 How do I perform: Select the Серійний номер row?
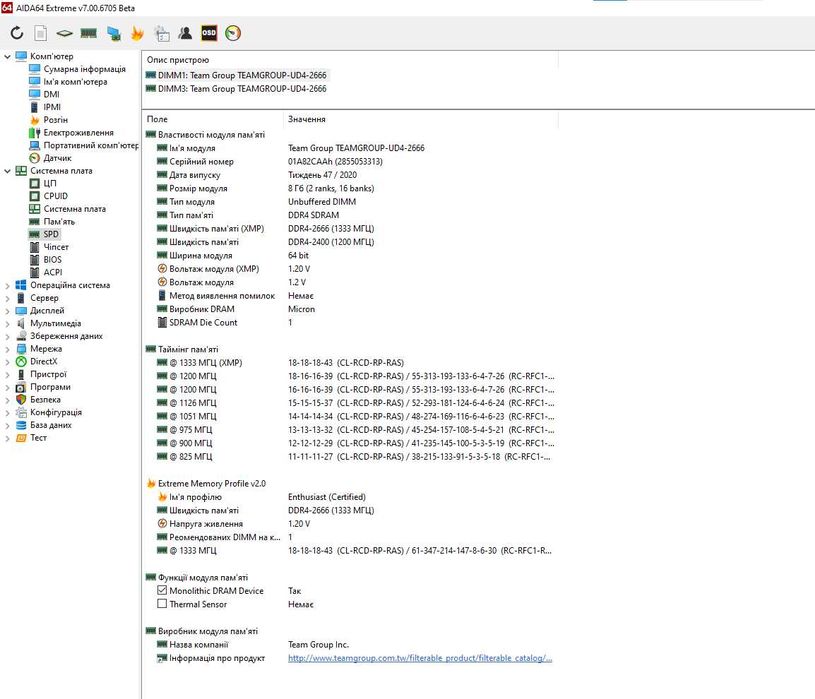click(x=350, y=162)
